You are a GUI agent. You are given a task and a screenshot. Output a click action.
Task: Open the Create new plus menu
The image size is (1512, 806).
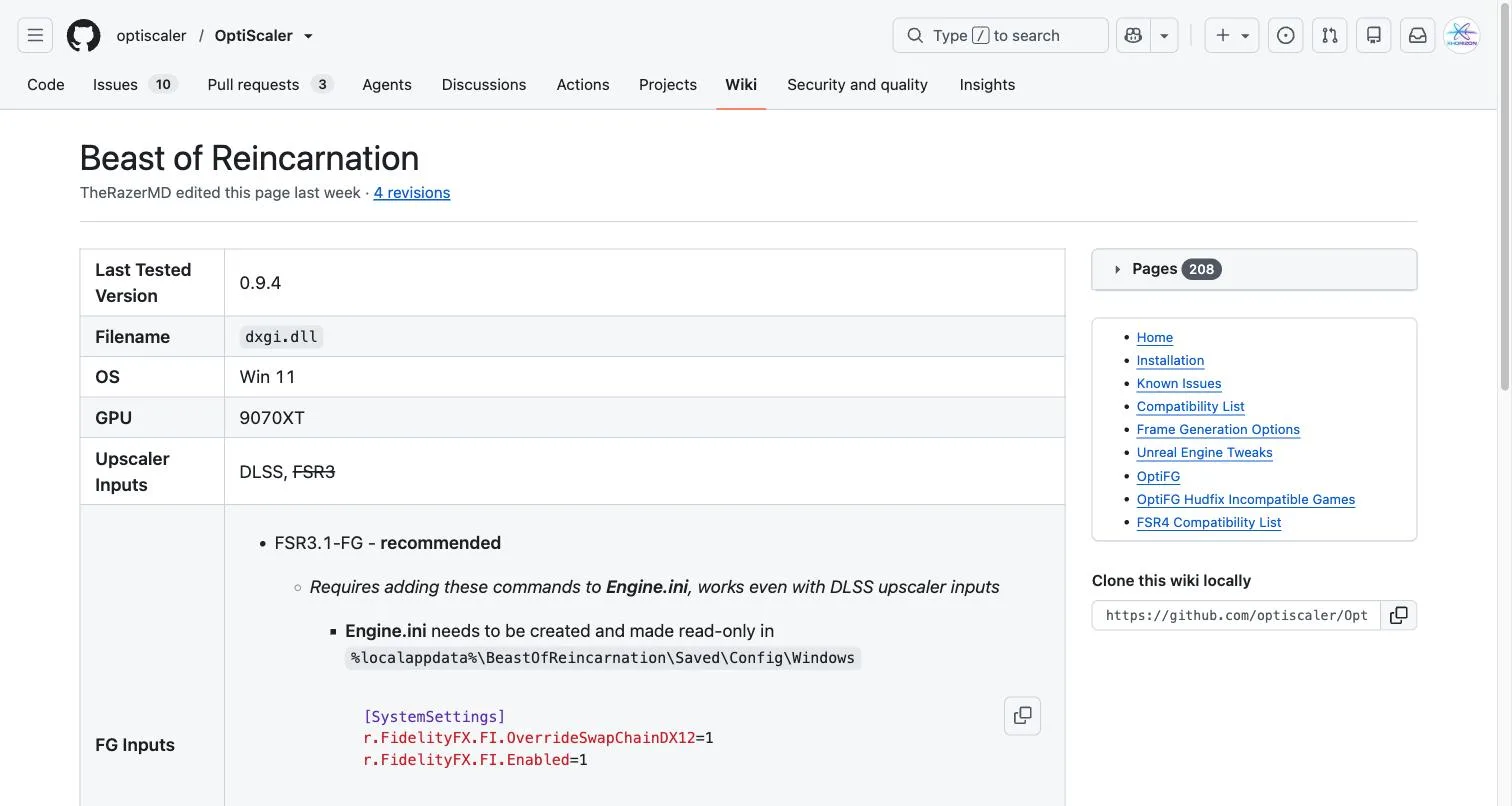(x=1232, y=35)
